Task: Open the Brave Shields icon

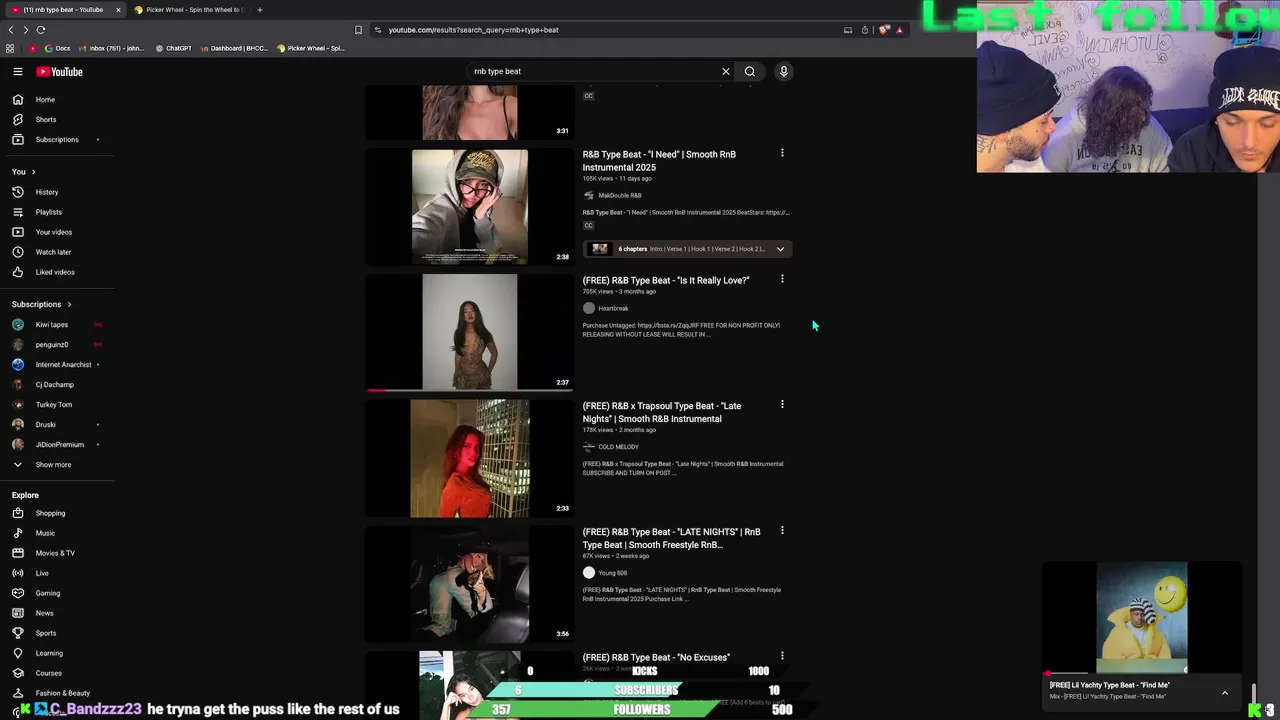Action: pyautogui.click(x=884, y=30)
